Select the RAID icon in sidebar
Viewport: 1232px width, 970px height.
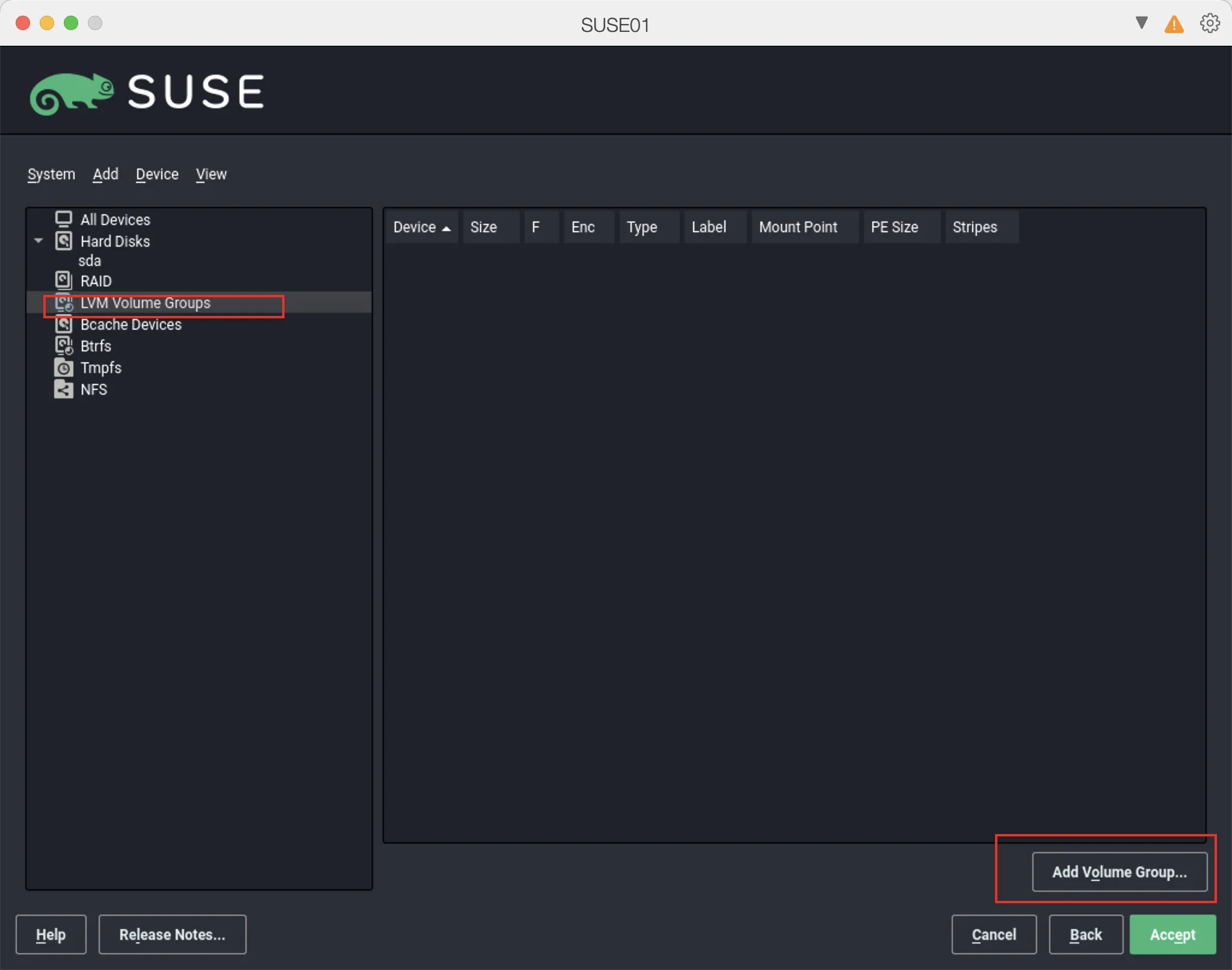click(64, 280)
